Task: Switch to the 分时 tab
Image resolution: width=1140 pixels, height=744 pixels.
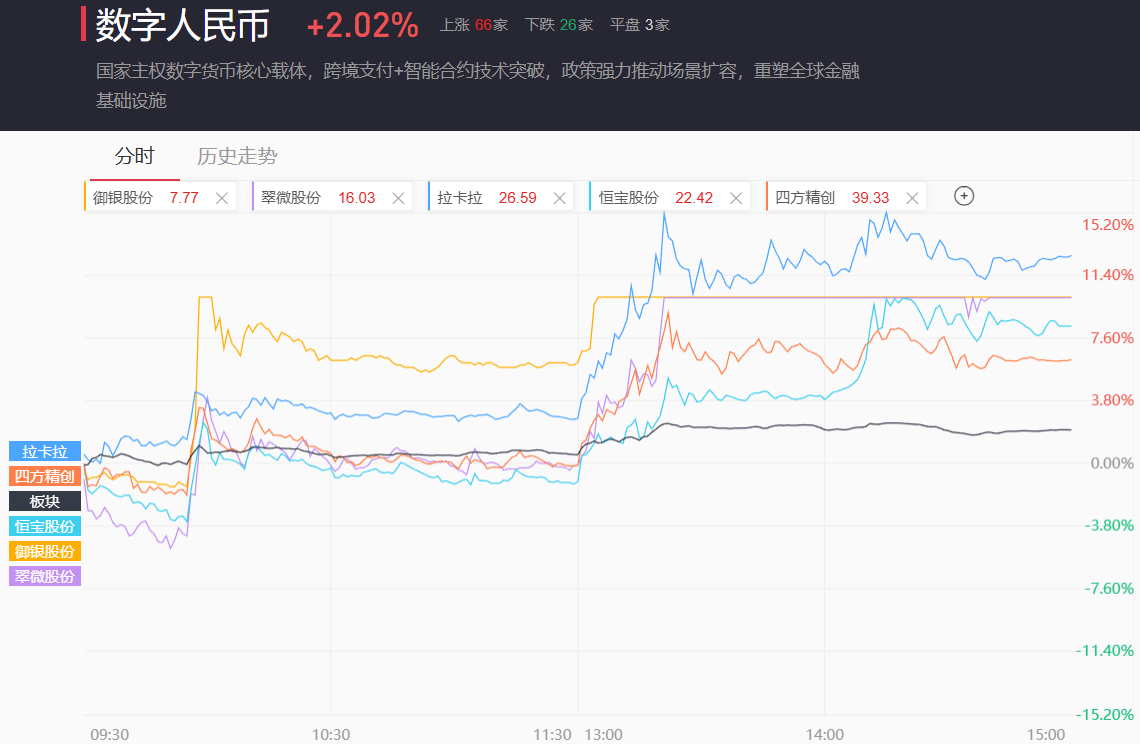Action: [x=135, y=156]
